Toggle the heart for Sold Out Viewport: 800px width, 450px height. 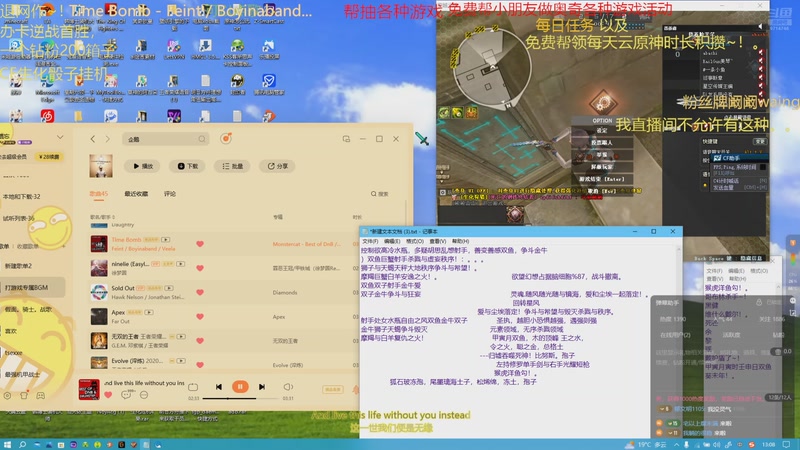click(200, 292)
